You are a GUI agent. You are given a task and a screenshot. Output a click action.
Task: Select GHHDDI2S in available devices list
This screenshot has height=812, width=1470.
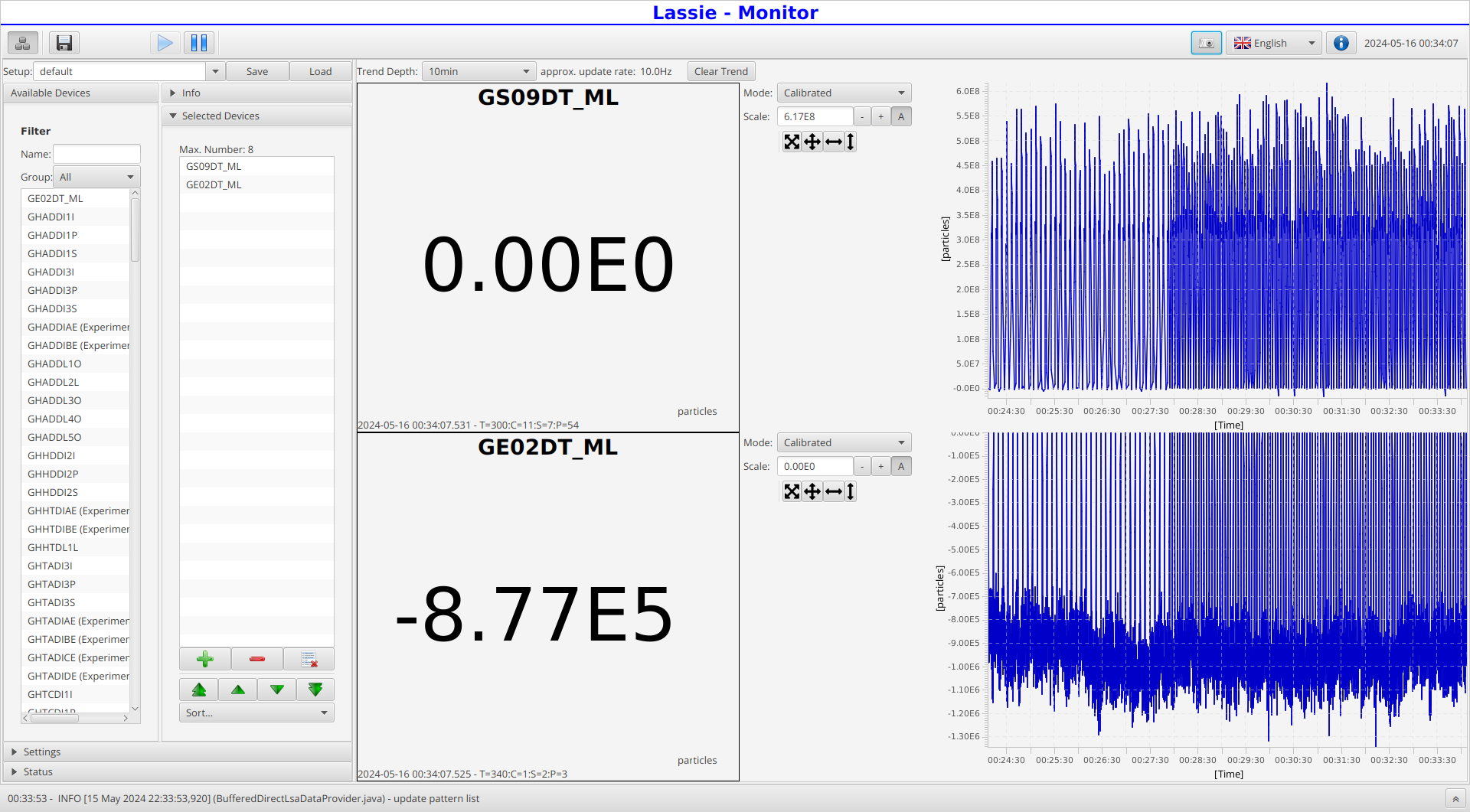point(76,492)
